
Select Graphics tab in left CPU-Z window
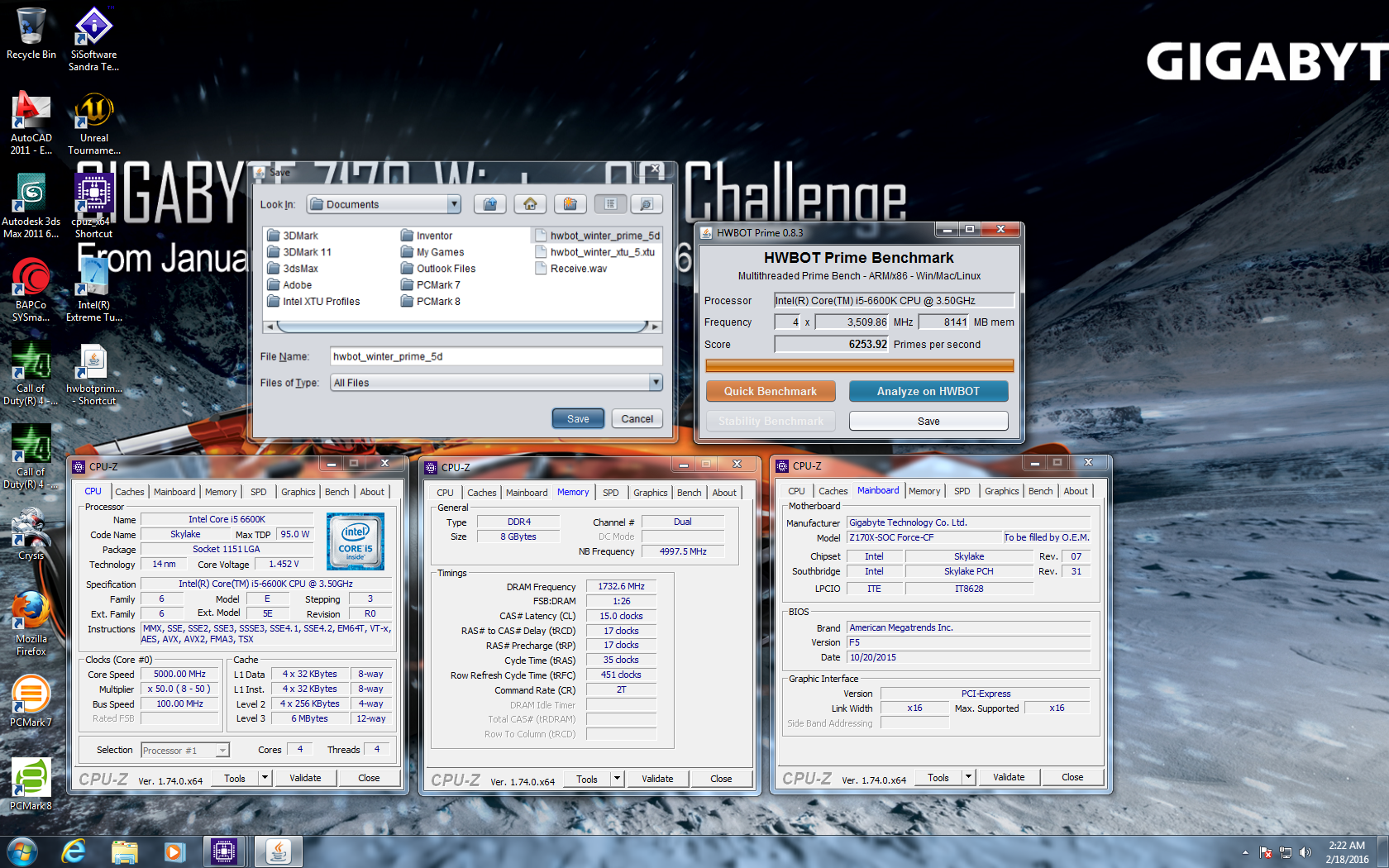pos(298,492)
